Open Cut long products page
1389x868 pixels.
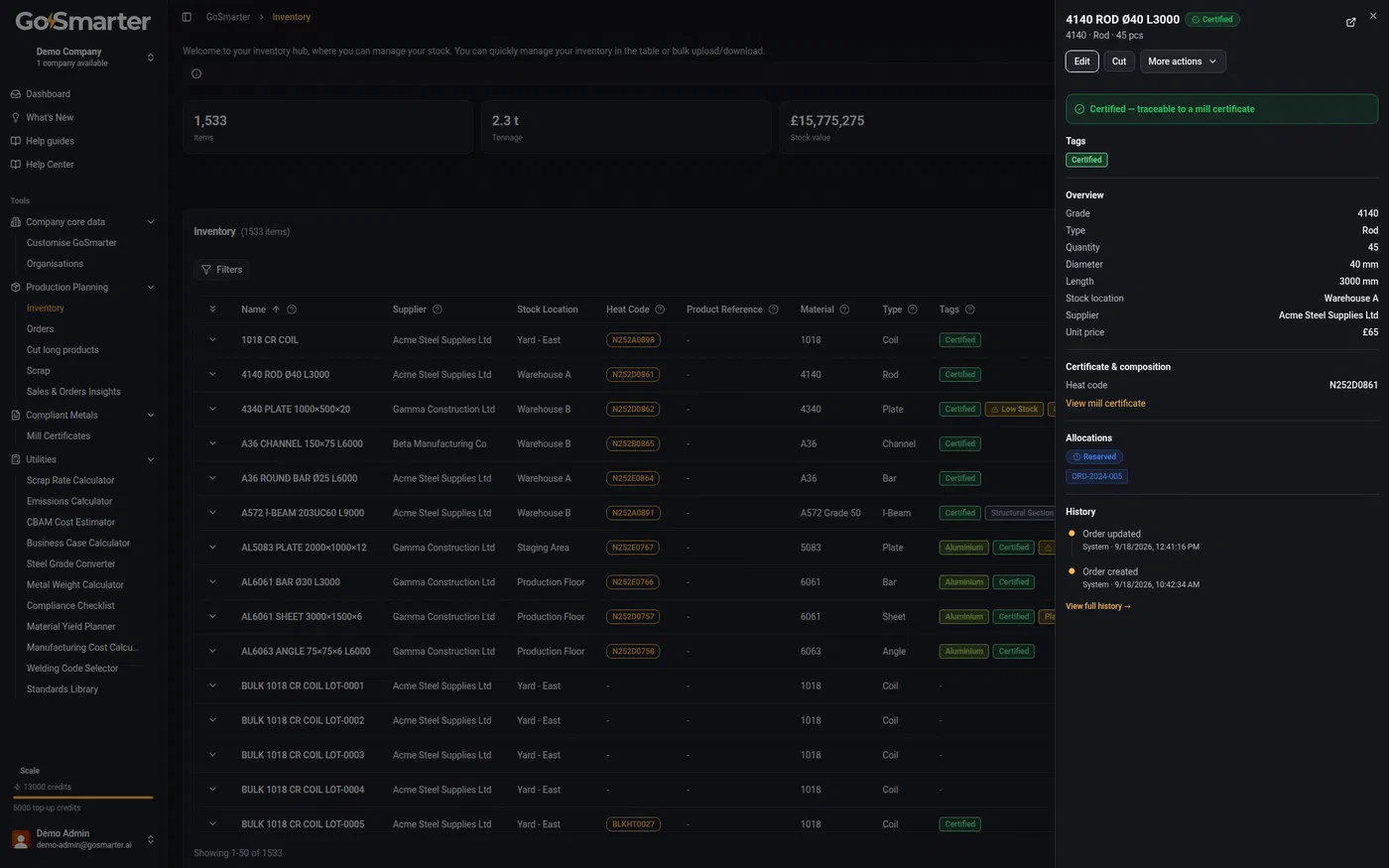pos(63,350)
